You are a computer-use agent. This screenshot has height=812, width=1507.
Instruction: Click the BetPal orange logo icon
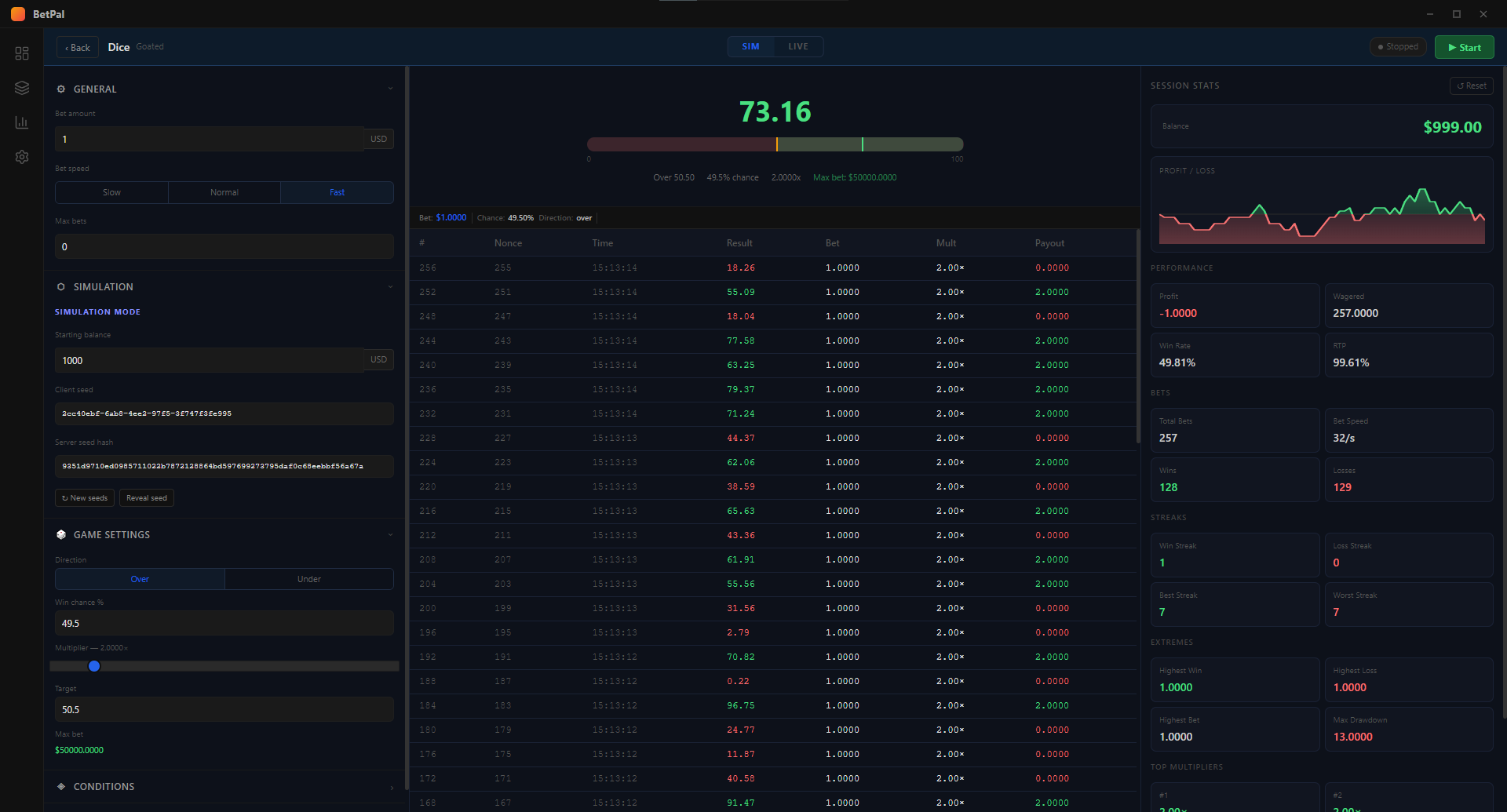pos(17,14)
